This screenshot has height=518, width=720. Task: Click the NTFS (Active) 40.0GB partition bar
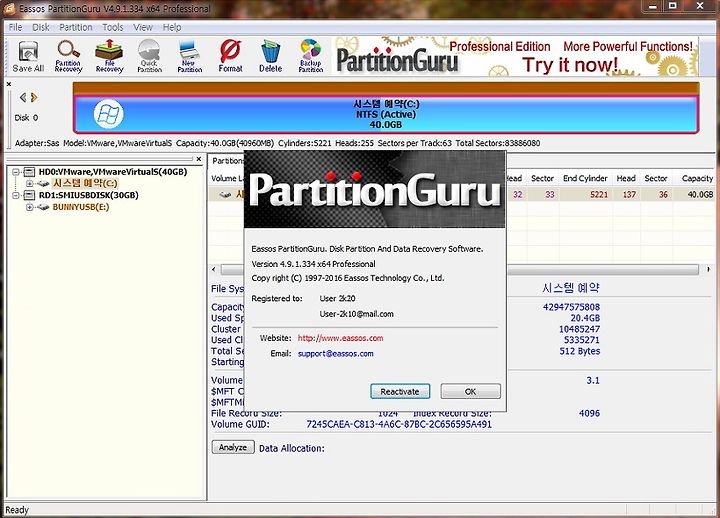(x=386, y=114)
